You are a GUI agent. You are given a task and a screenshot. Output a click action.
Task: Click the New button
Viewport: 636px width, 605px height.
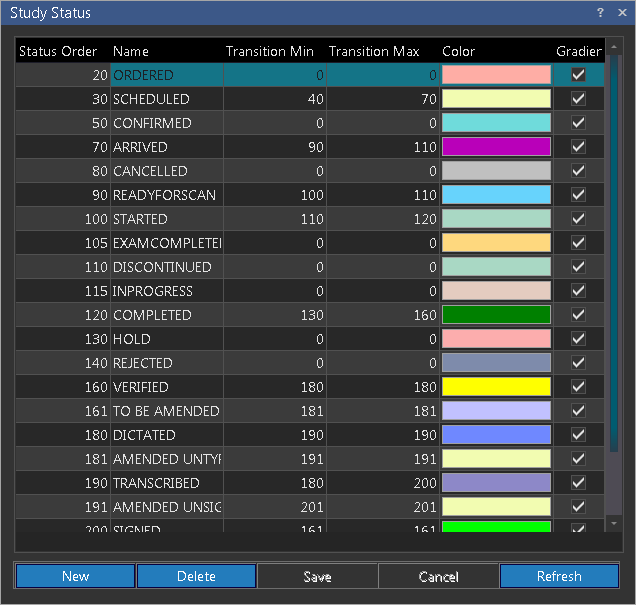[x=75, y=576]
